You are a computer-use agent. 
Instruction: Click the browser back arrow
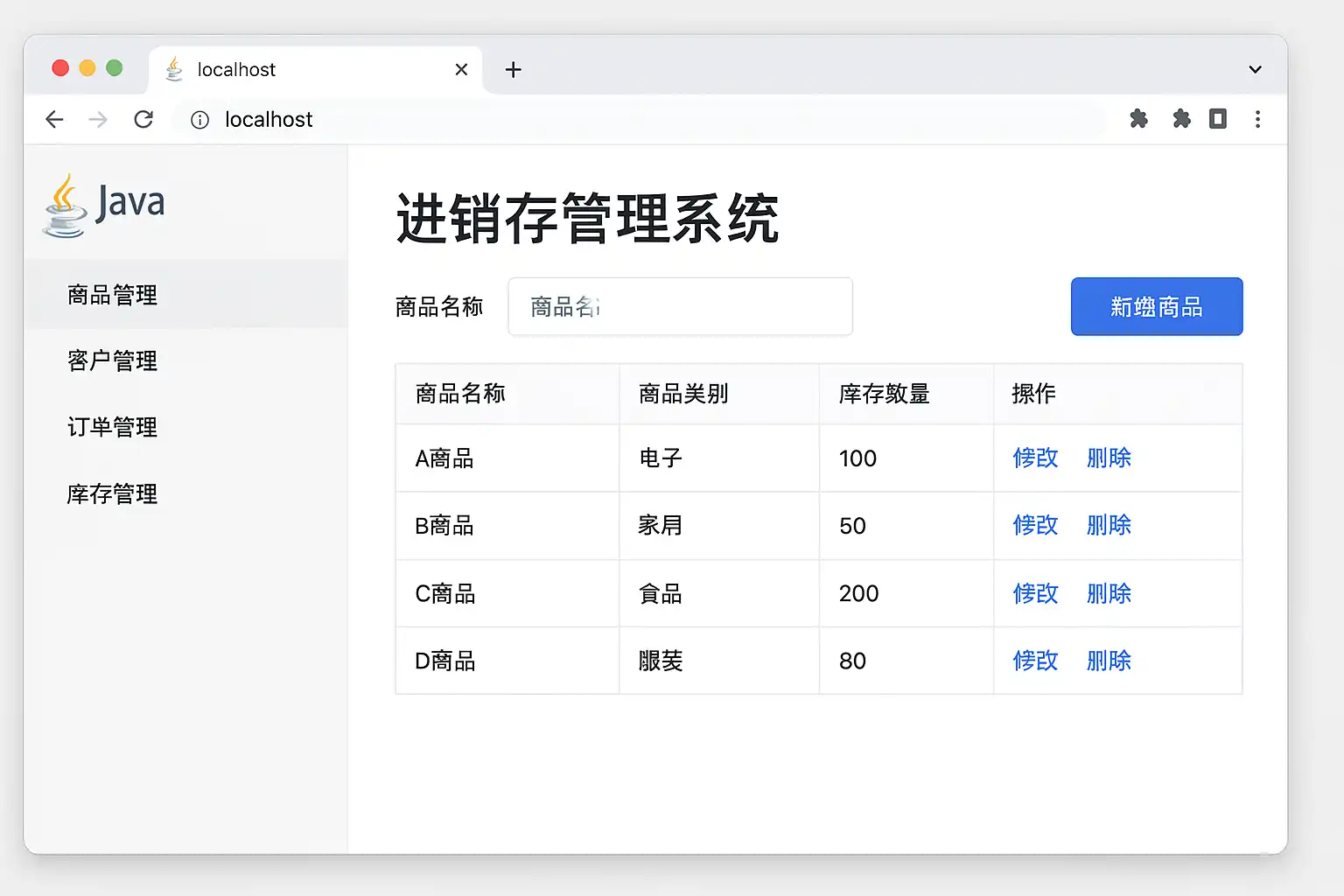pos(54,119)
